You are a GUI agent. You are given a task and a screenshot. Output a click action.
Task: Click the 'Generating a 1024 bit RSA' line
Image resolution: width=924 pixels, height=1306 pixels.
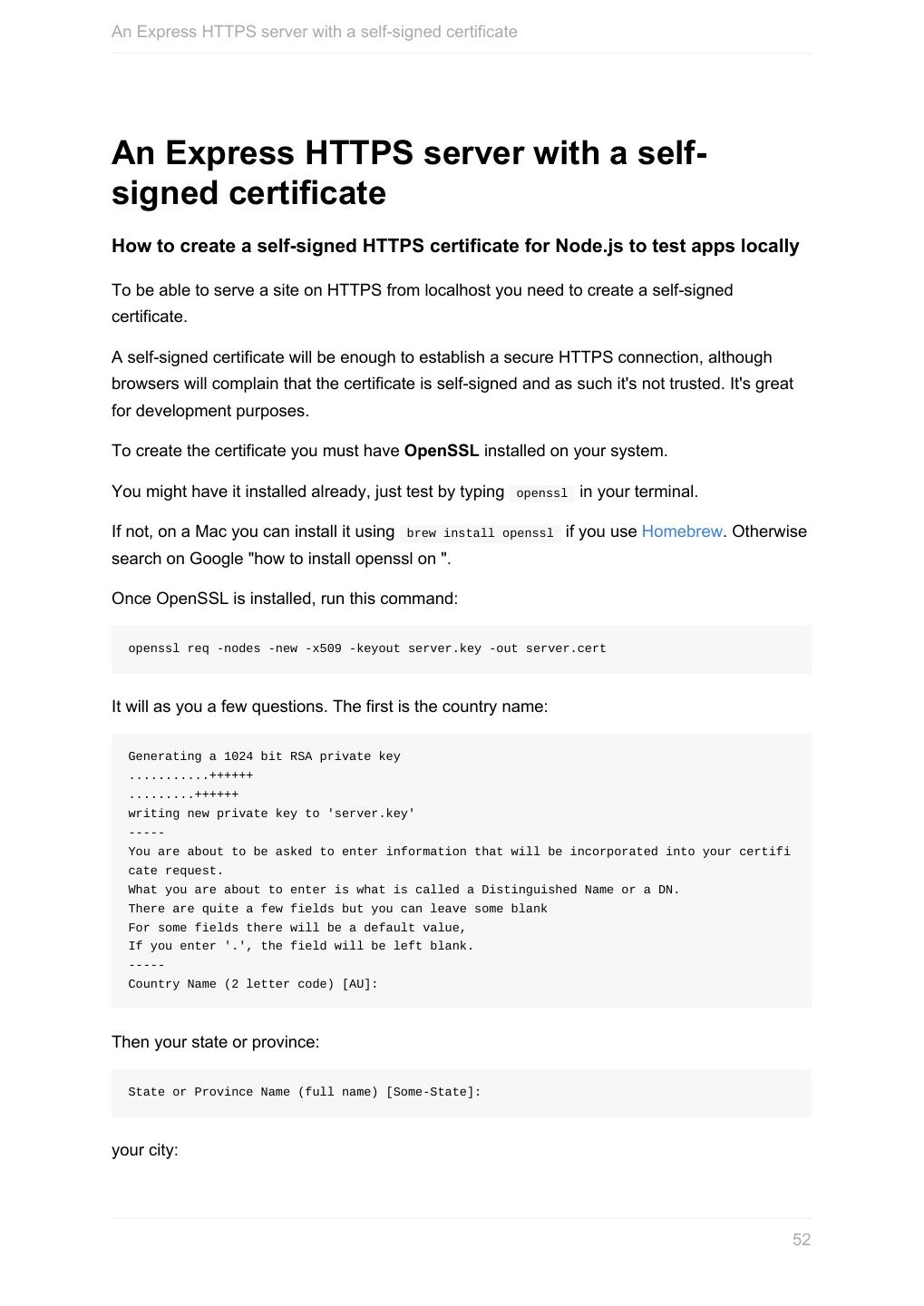tap(264, 756)
